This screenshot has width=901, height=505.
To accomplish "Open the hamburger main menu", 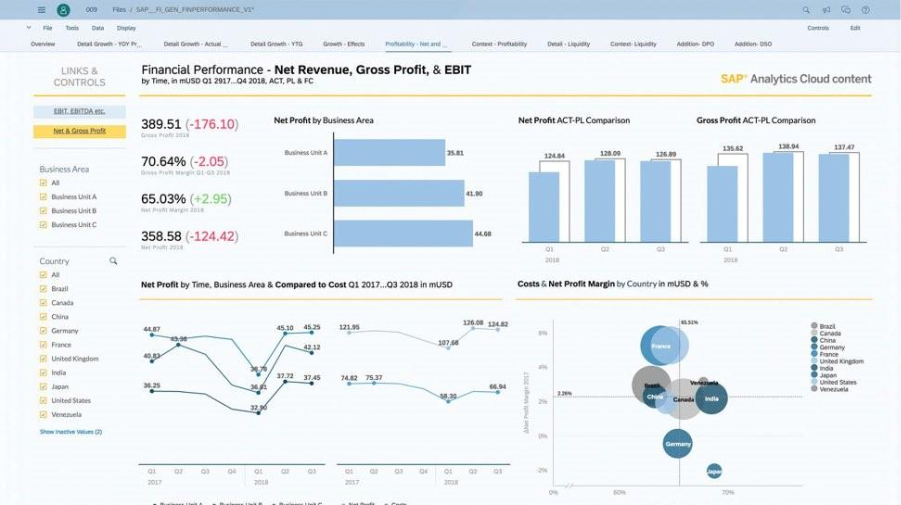I will [x=40, y=10].
